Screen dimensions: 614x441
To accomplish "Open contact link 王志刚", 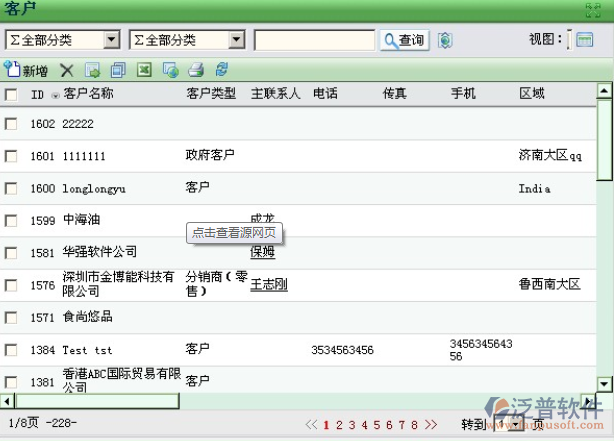I will (x=269, y=284).
